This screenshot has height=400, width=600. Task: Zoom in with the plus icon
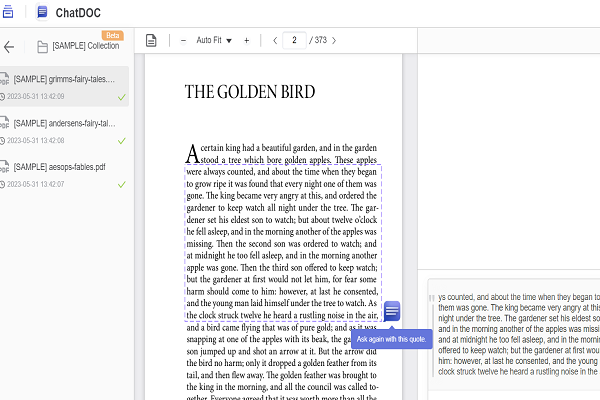[x=246, y=40]
